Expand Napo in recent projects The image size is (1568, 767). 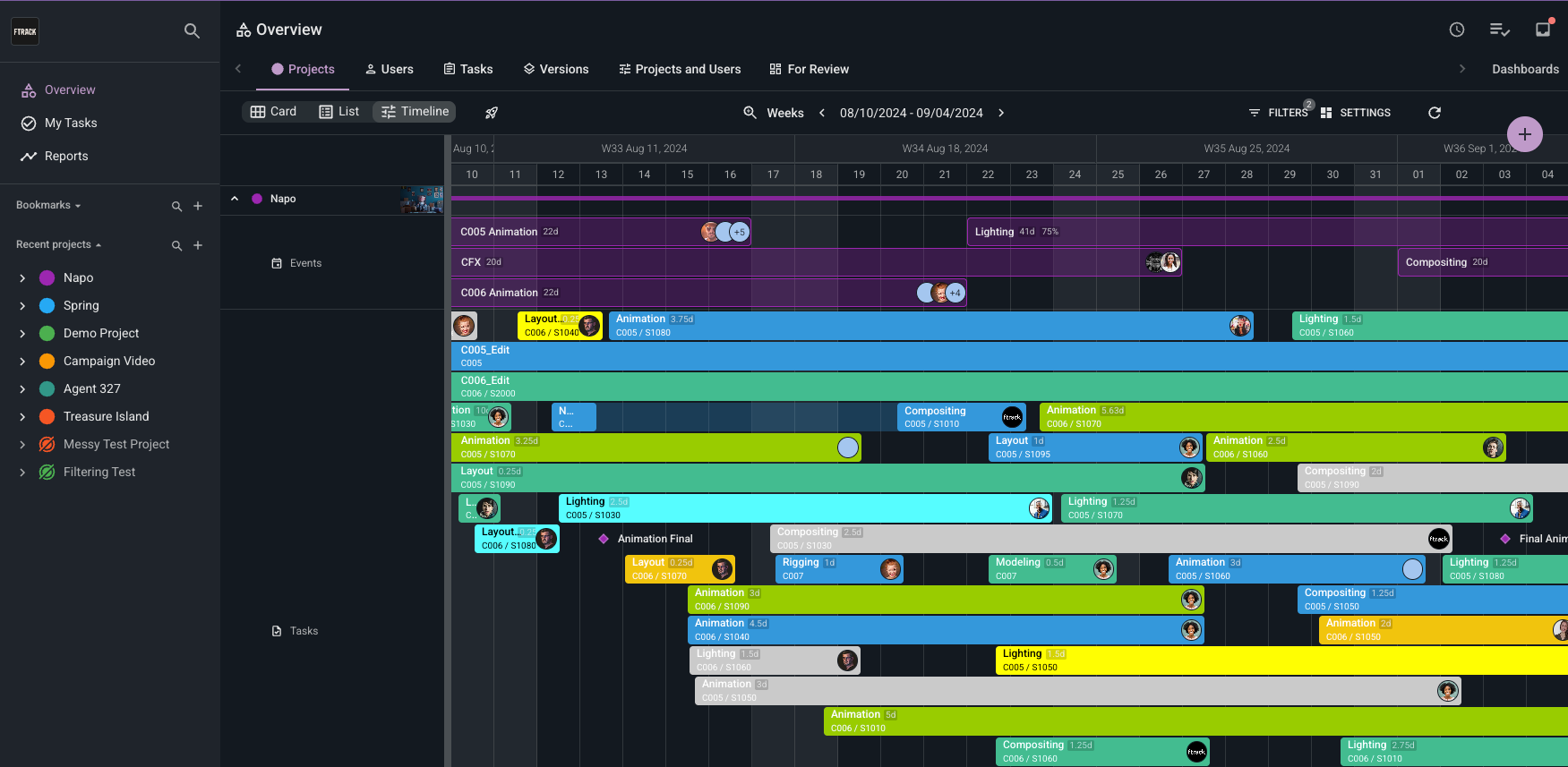tap(22, 278)
